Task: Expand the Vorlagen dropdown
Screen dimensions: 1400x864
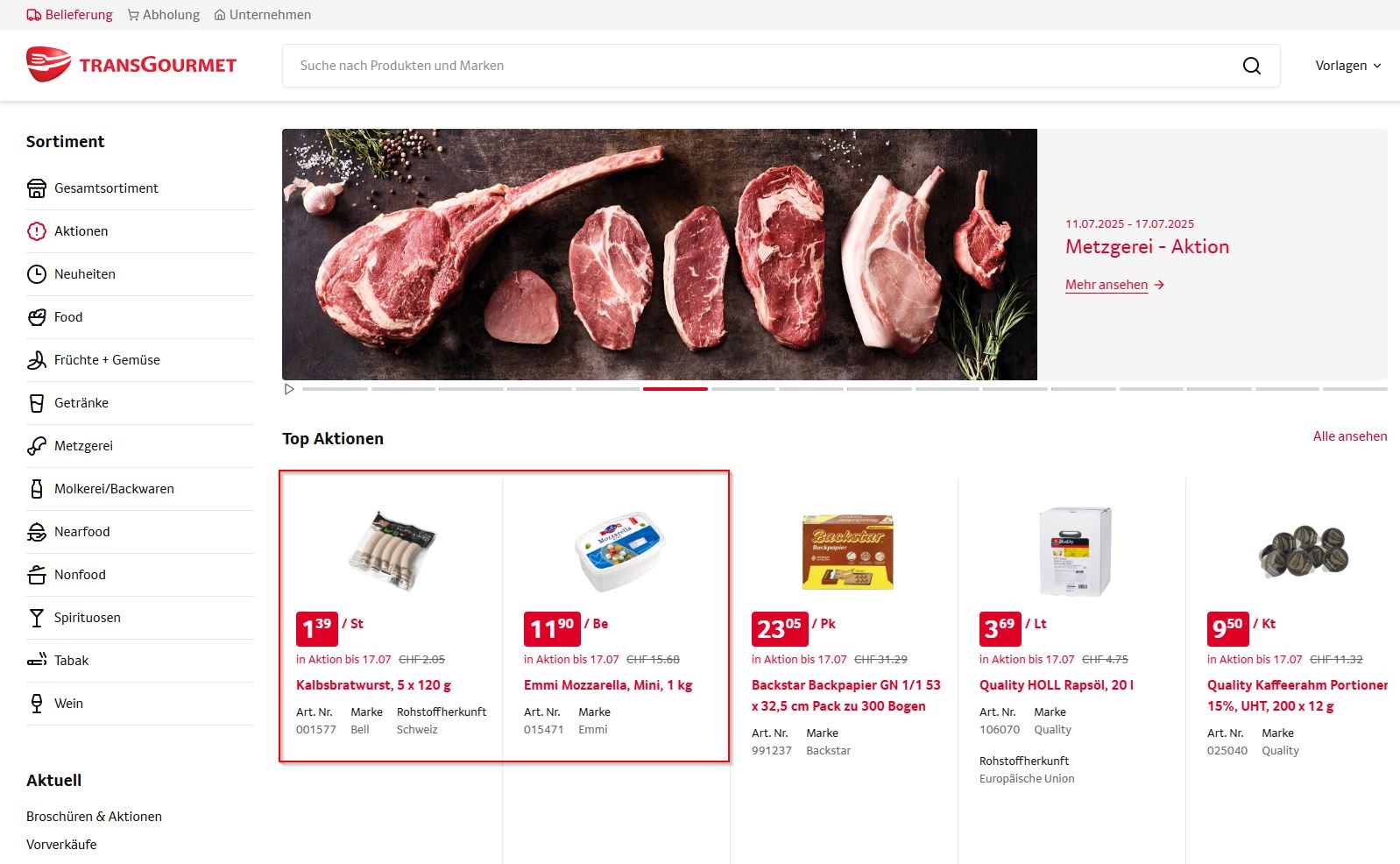Action: coord(1347,66)
